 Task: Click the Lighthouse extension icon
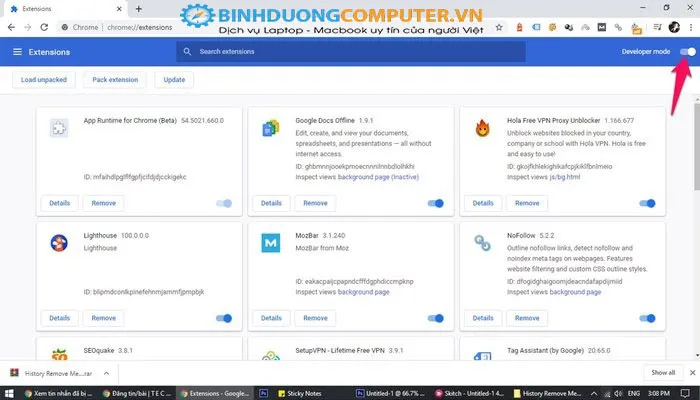(58, 243)
